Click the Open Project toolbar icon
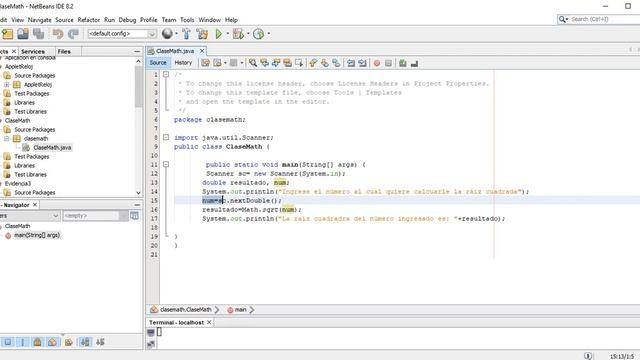Screen dimensions: 640x360 coord(23,34)
